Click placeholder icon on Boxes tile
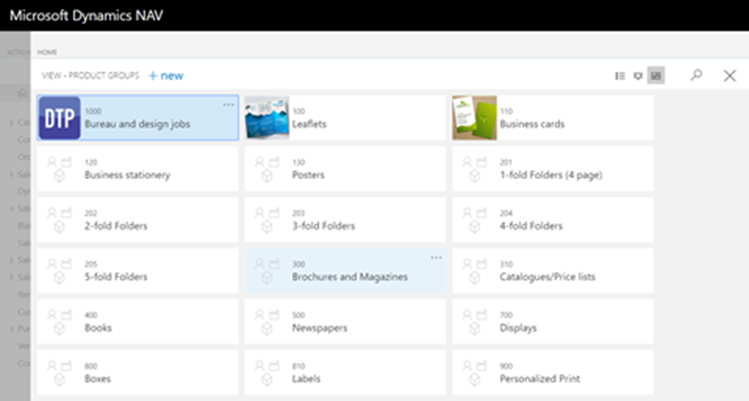The height and width of the screenshot is (401, 749). click(x=59, y=373)
